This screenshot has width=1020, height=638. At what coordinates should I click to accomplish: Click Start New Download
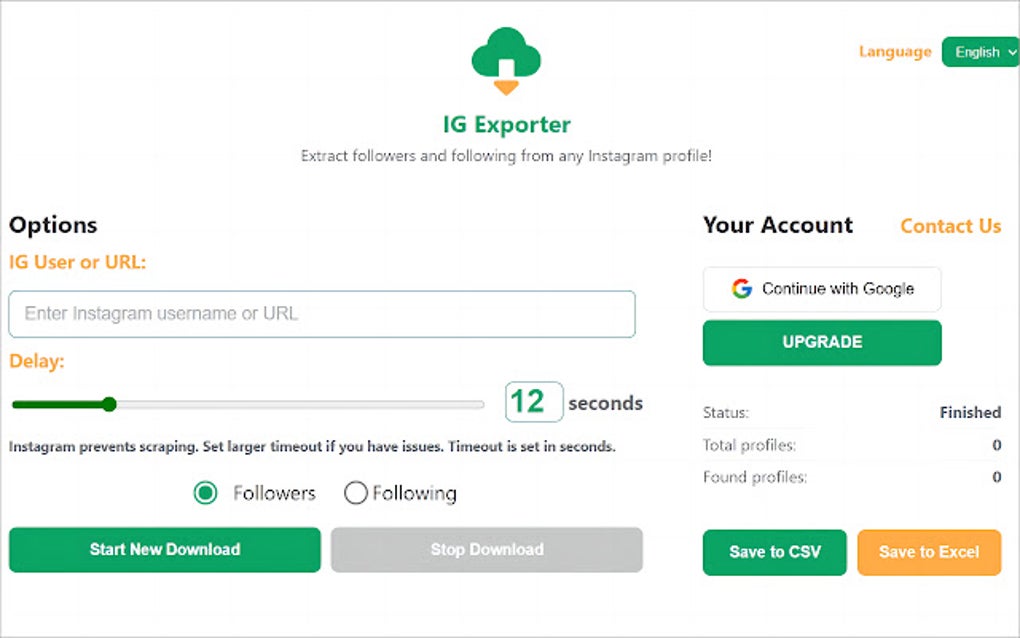click(x=164, y=549)
